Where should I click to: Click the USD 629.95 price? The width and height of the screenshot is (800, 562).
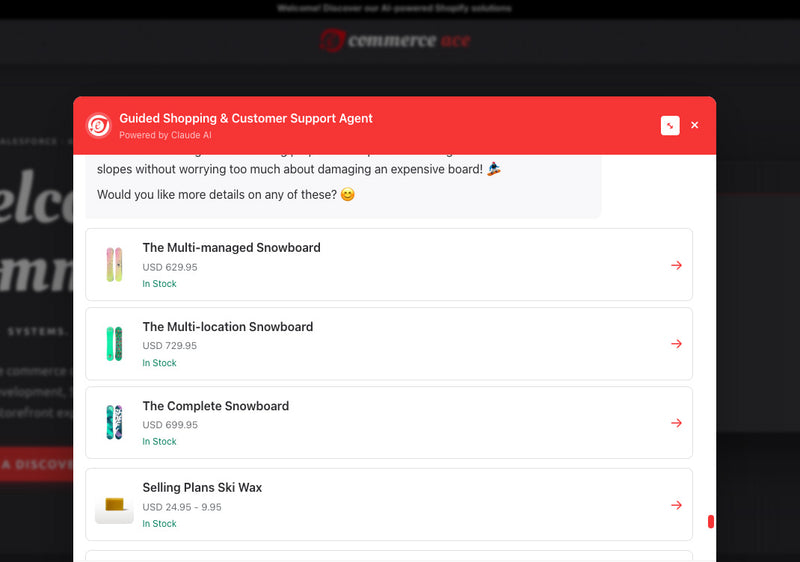point(170,267)
